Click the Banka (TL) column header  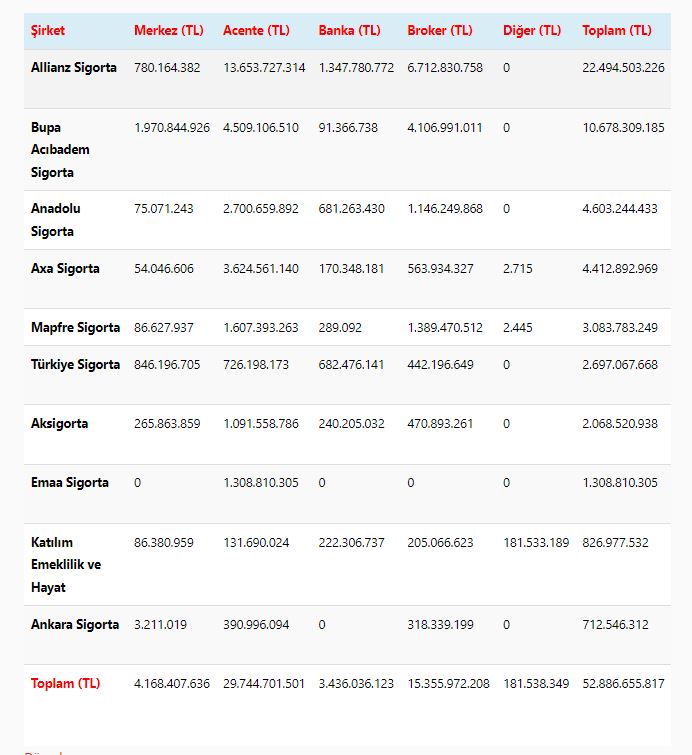pyautogui.click(x=349, y=30)
